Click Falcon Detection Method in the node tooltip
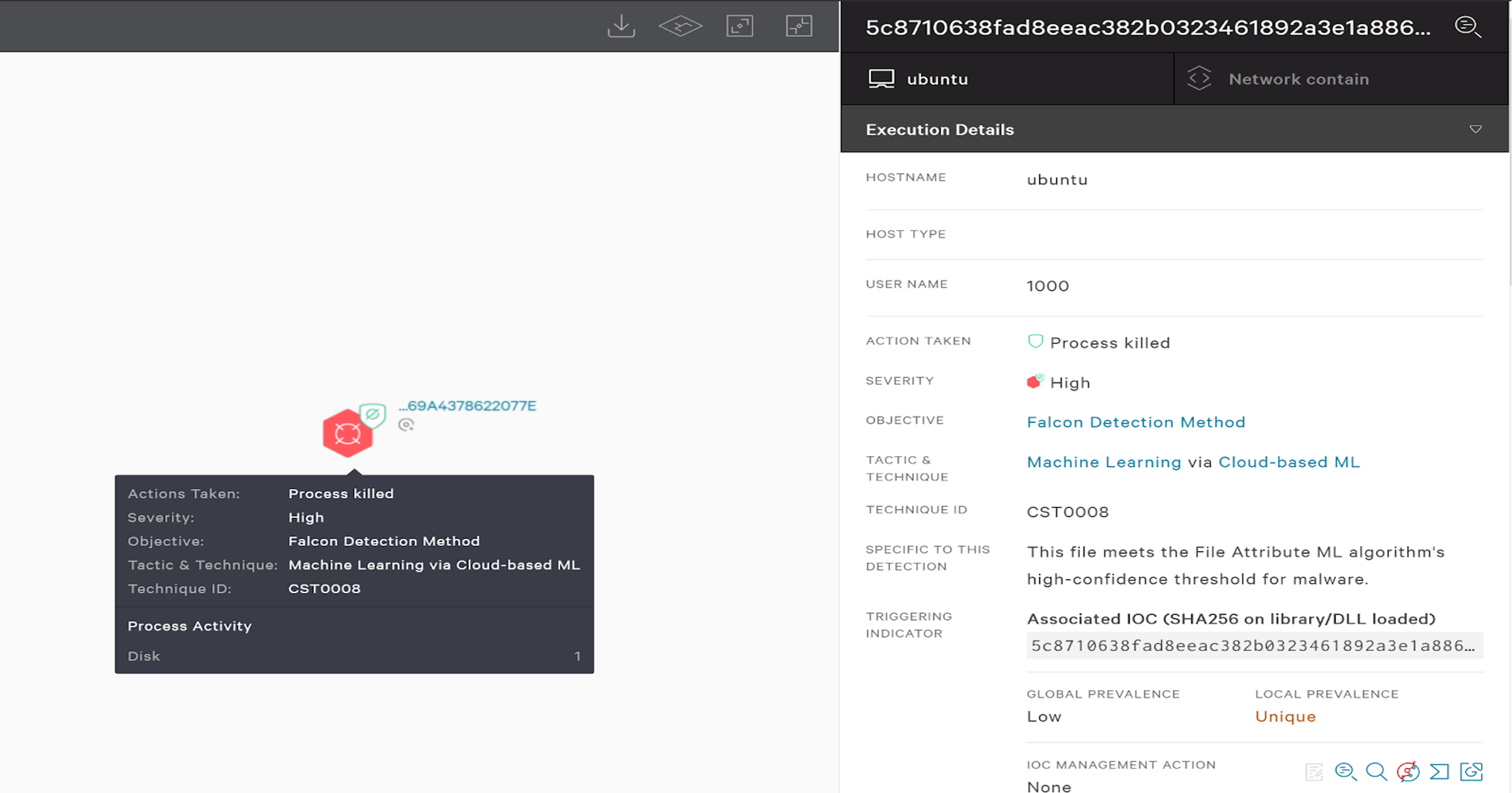This screenshot has height=793, width=1512. pyautogui.click(x=384, y=541)
